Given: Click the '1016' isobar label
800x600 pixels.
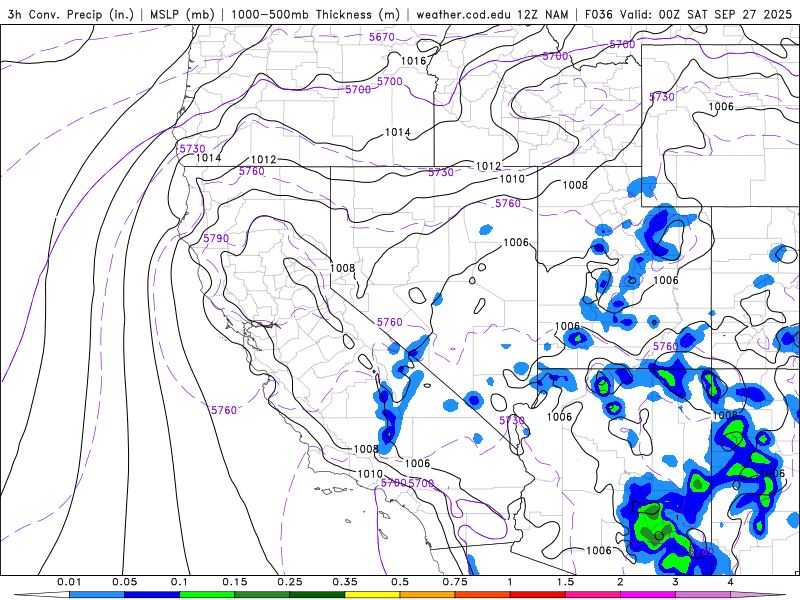Looking at the screenshot, I should point(413,61).
